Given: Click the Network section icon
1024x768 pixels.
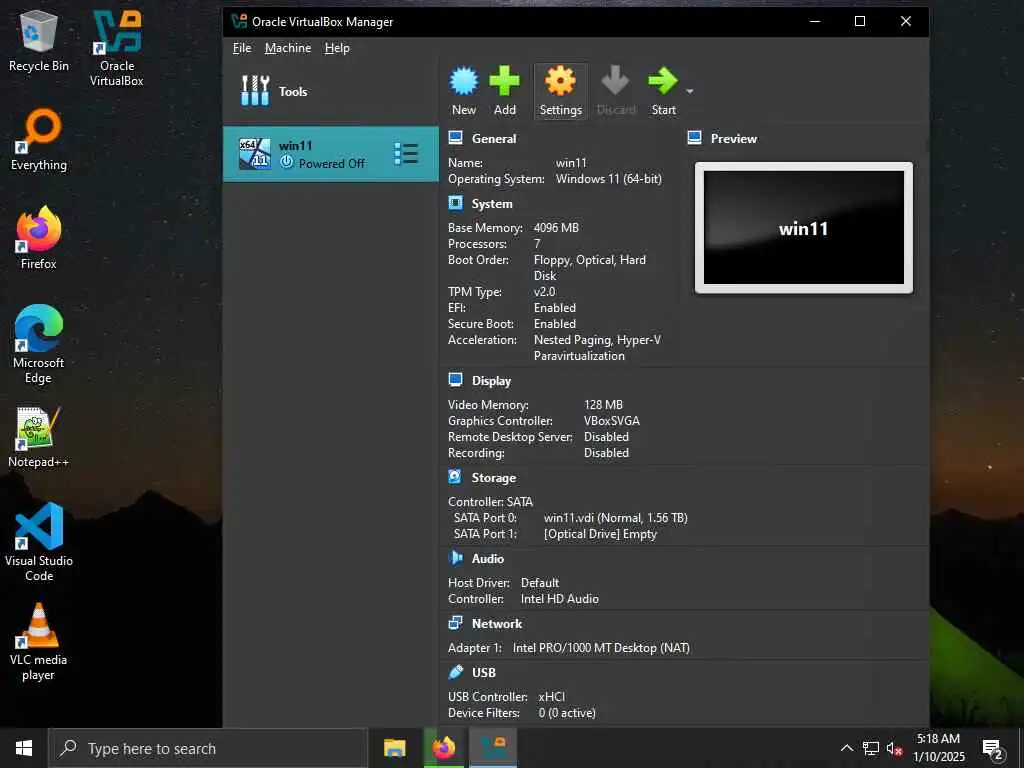Looking at the screenshot, I should click(x=455, y=623).
